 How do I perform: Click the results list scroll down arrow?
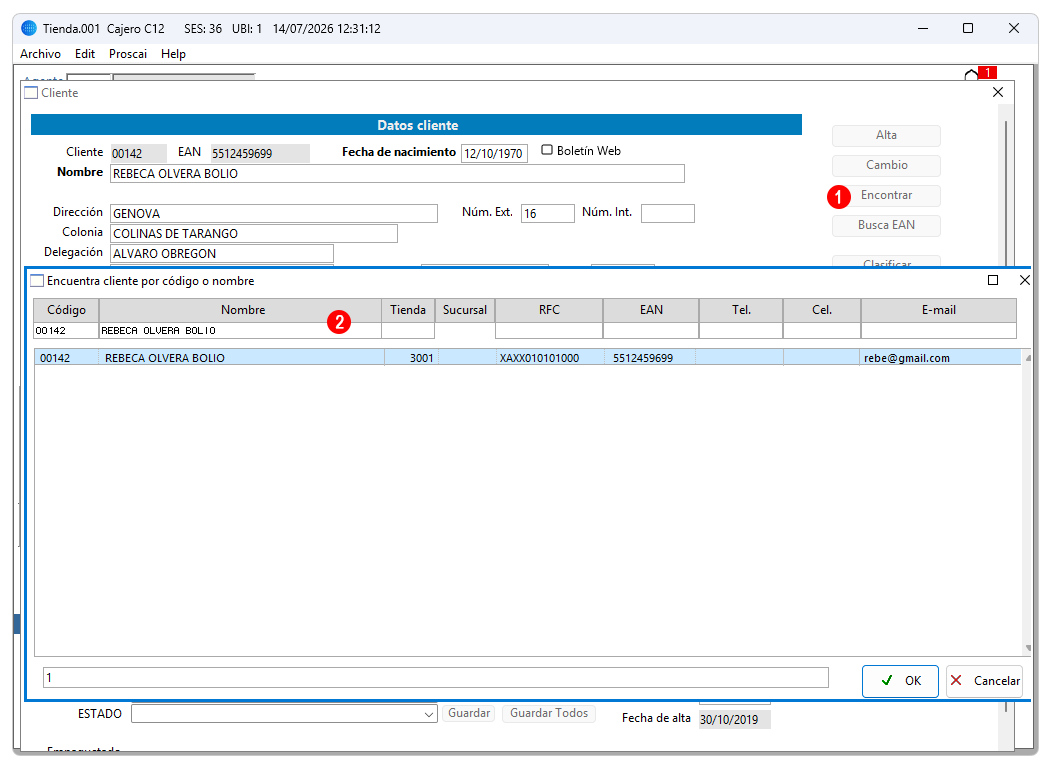click(1028, 648)
